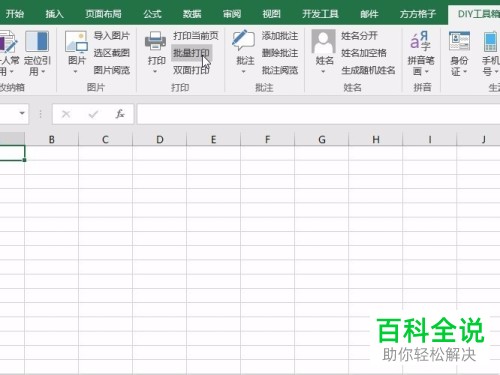This screenshot has width=500, height=375.
Task: Switch to the 审阅 tab
Action: 232,14
